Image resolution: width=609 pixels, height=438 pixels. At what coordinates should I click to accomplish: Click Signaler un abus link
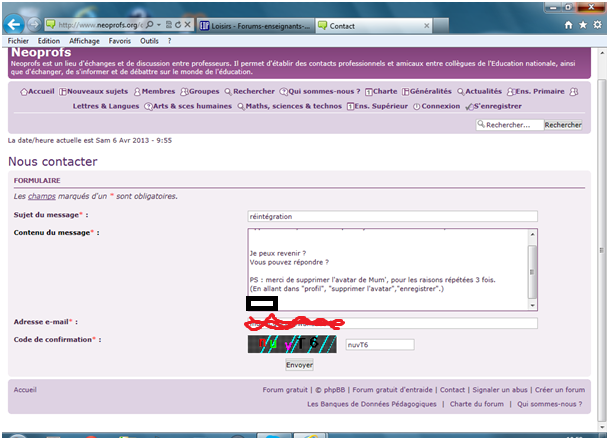[x=500, y=389]
